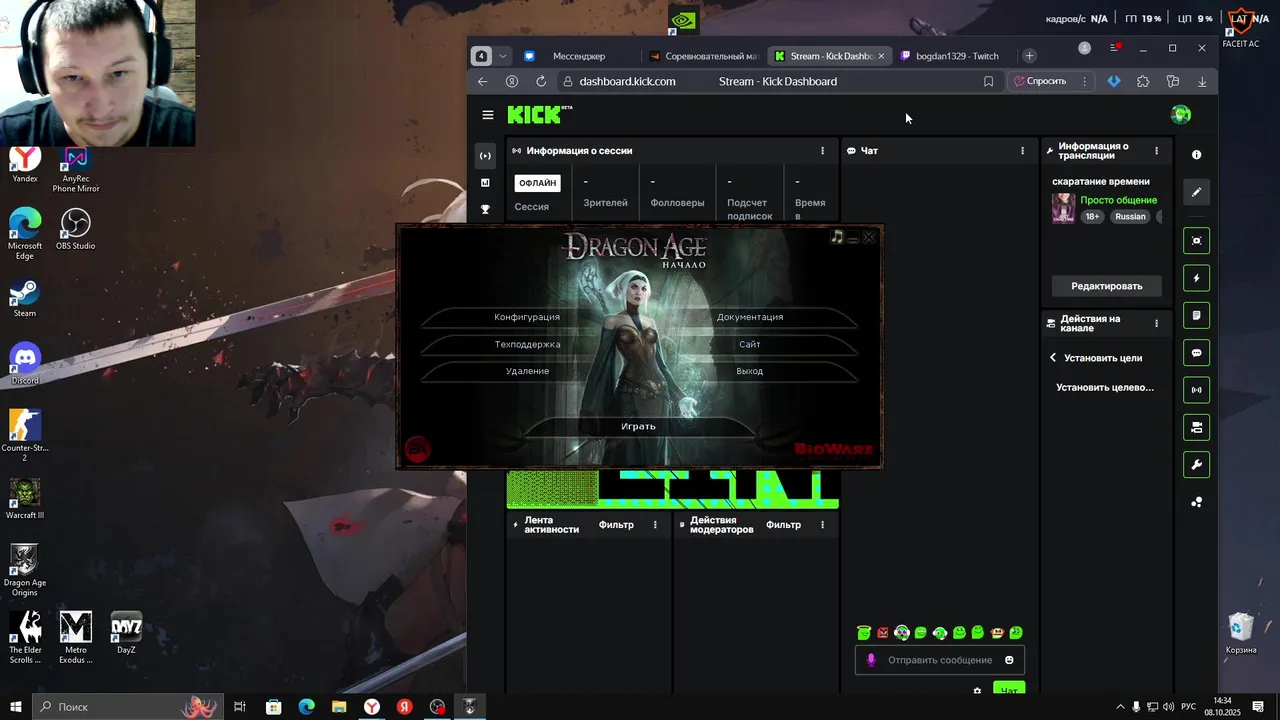
Task: Open options menu of Чат panel
Action: pos(1022,151)
